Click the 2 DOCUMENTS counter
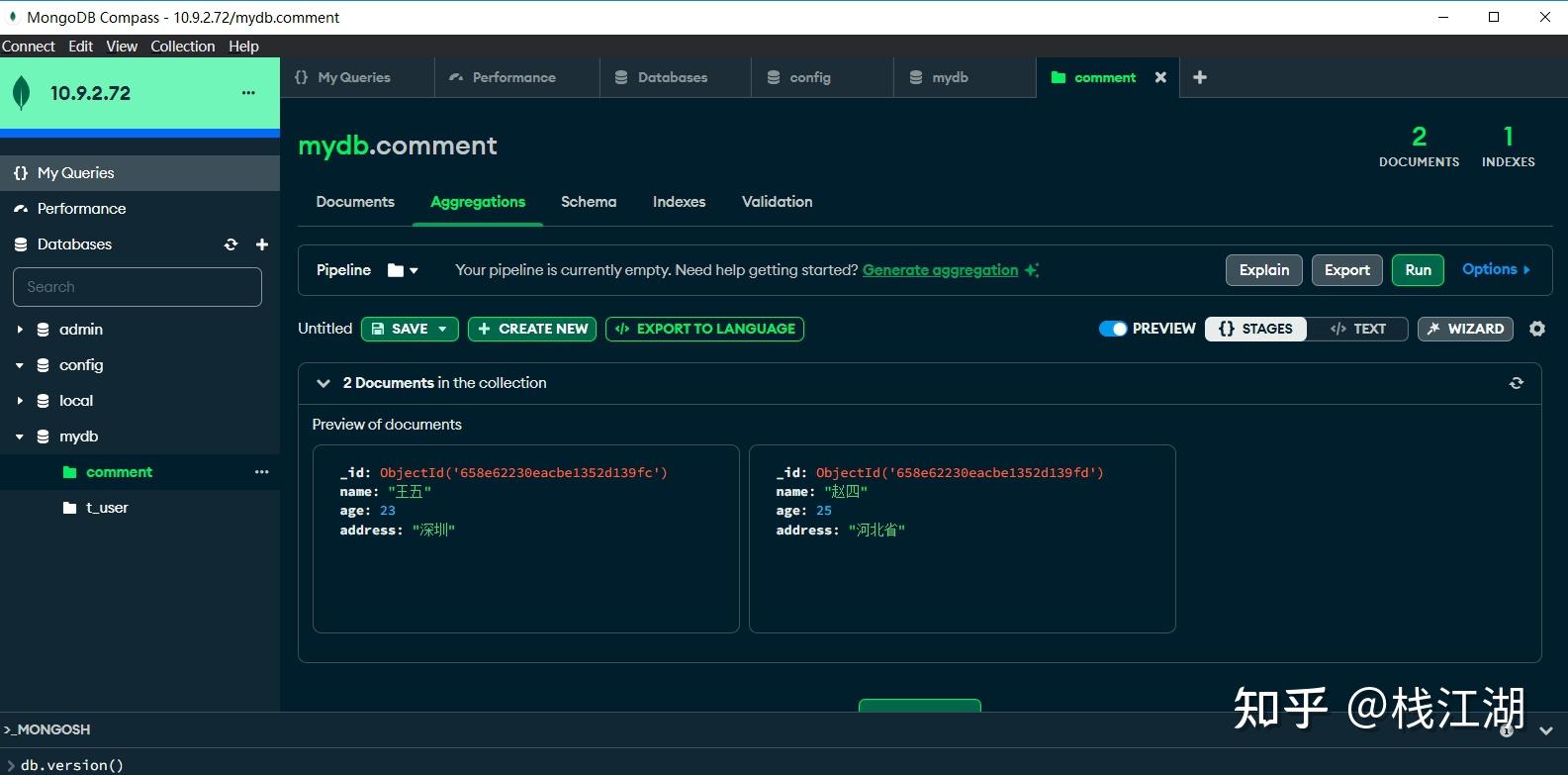 [1420, 146]
